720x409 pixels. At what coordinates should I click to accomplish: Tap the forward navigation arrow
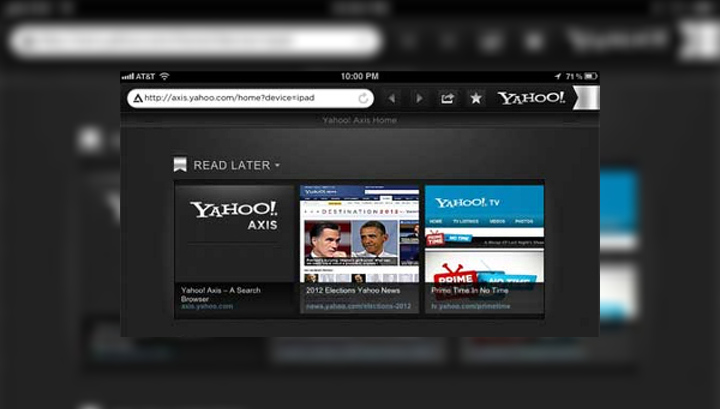pyautogui.click(x=419, y=98)
